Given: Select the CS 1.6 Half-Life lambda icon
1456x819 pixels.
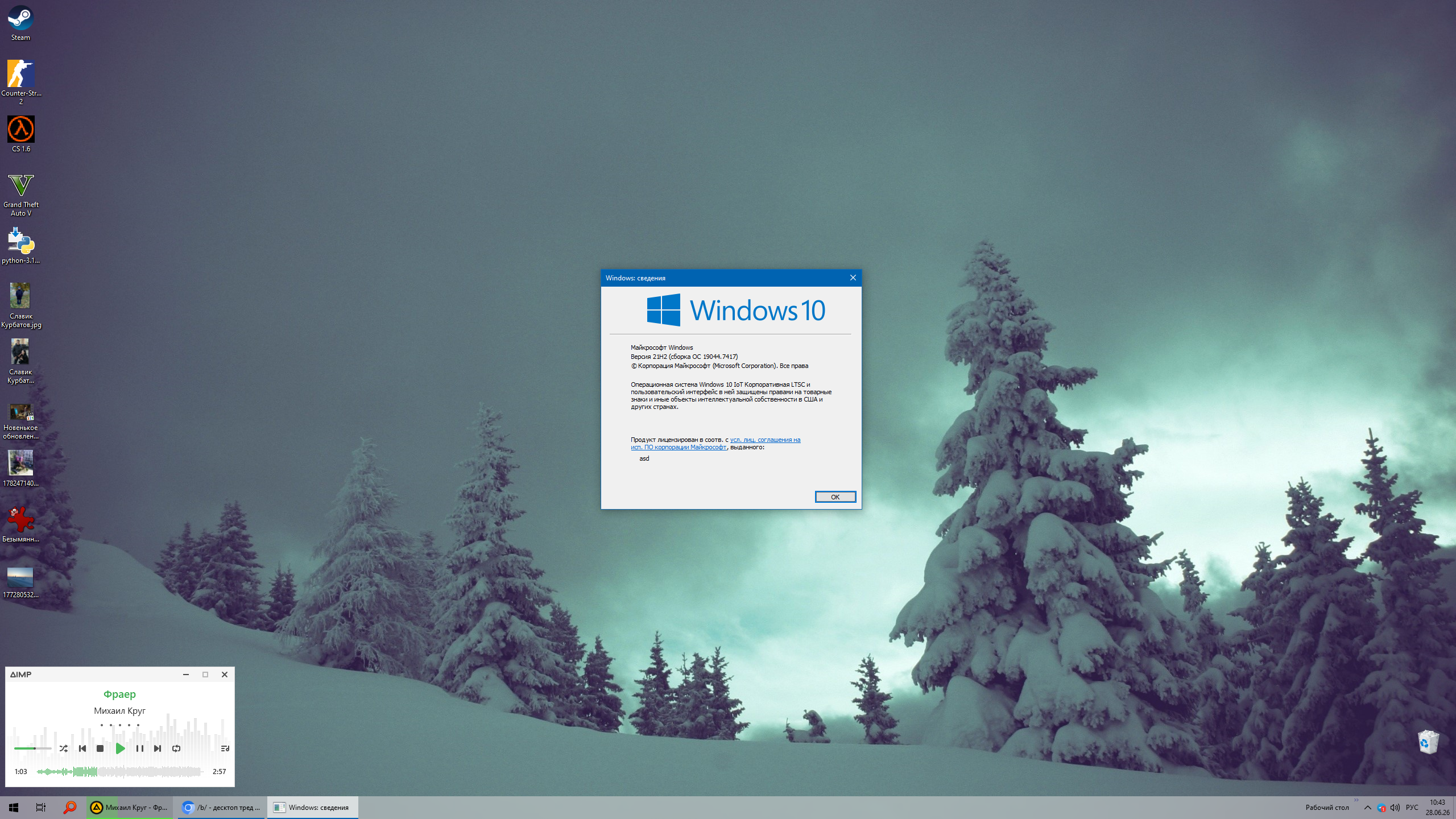Looking at the screenshot, I should 21,134.
